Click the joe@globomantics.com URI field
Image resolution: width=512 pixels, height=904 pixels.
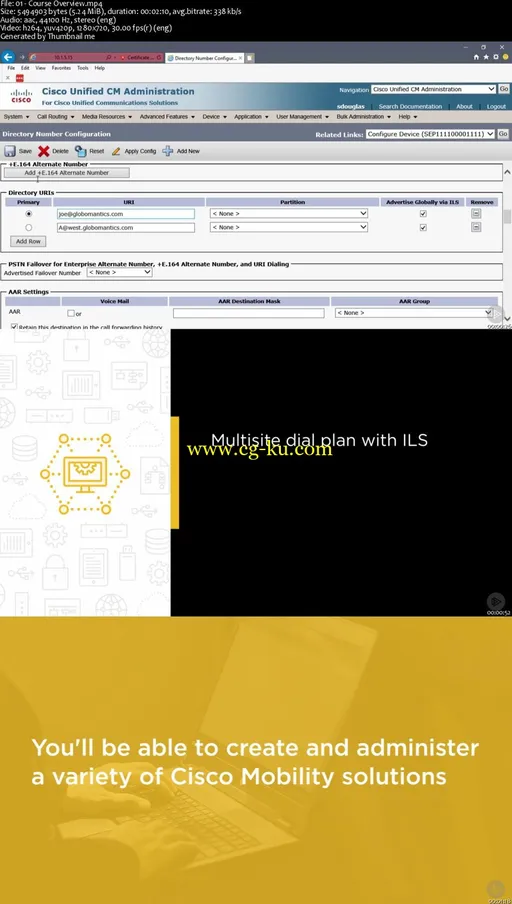click(126, 214)
